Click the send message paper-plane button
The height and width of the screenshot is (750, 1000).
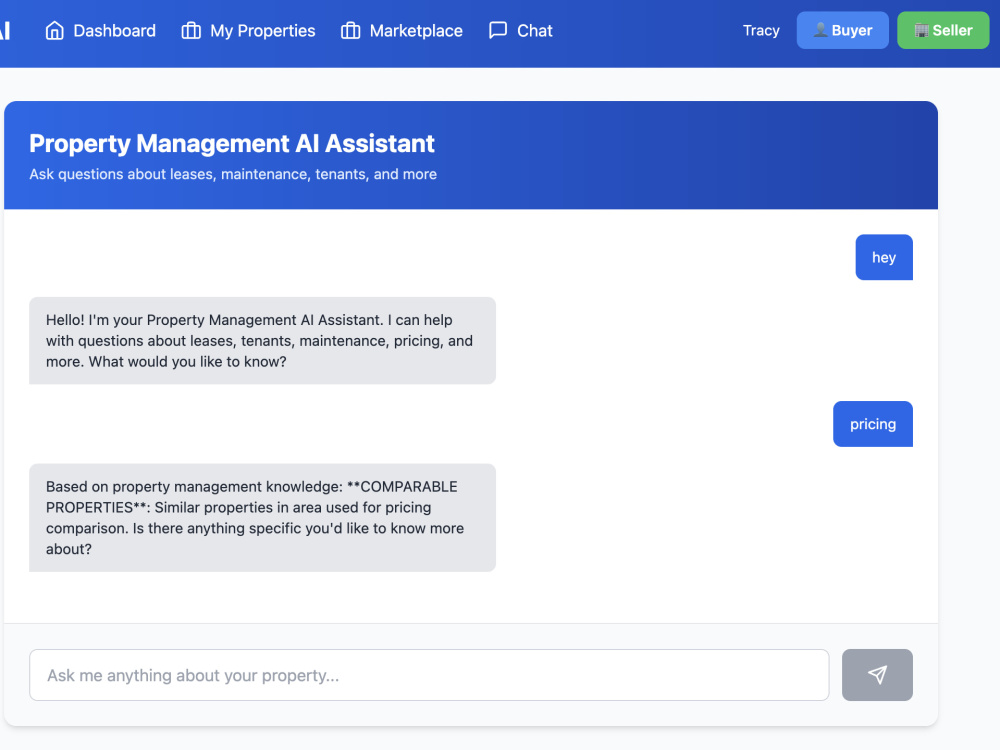(x=877, y=675)
